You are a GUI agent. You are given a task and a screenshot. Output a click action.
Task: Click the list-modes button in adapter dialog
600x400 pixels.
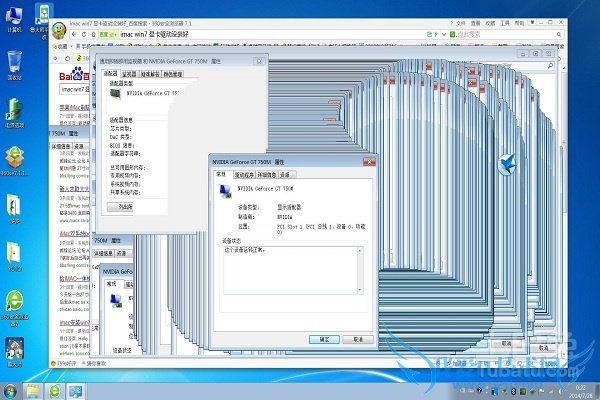[120, 207]
